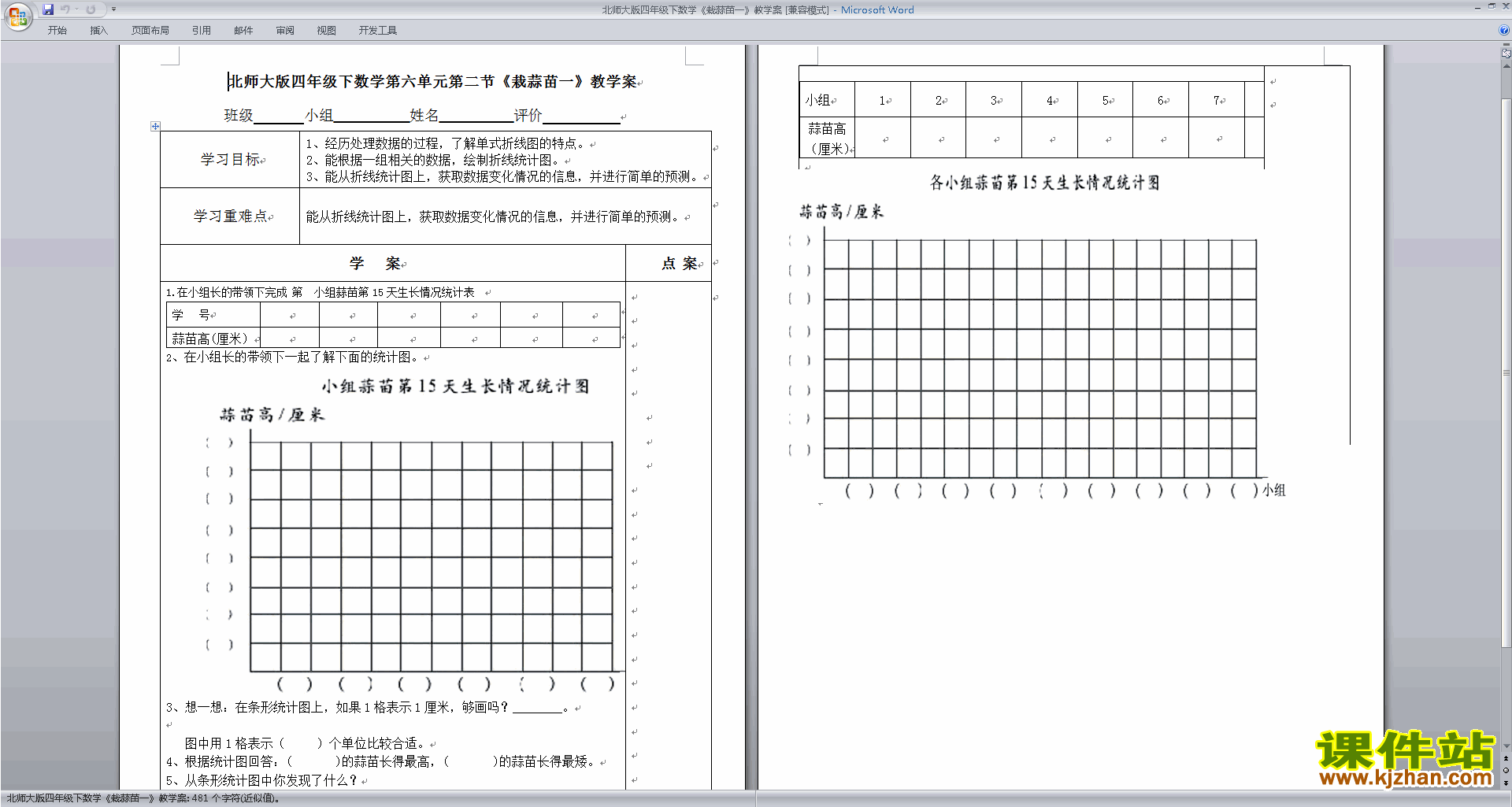Viewport: 1512px width, 807px height.
Task: Click the 学 案 header cell
Action: [393, 264]
